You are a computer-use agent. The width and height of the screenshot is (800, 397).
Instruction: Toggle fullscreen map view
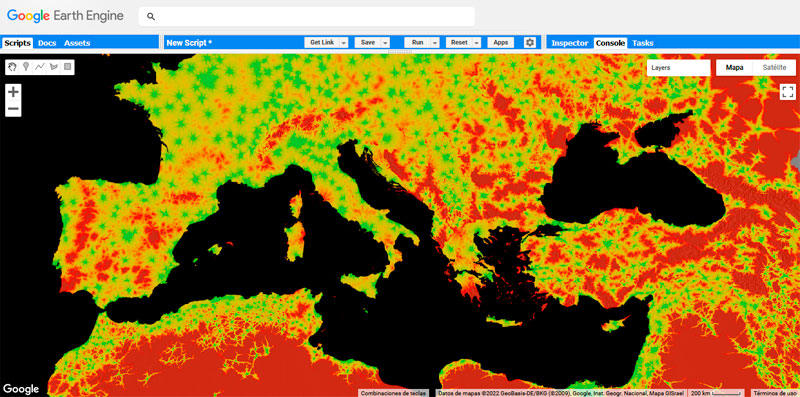click(788, 92)
